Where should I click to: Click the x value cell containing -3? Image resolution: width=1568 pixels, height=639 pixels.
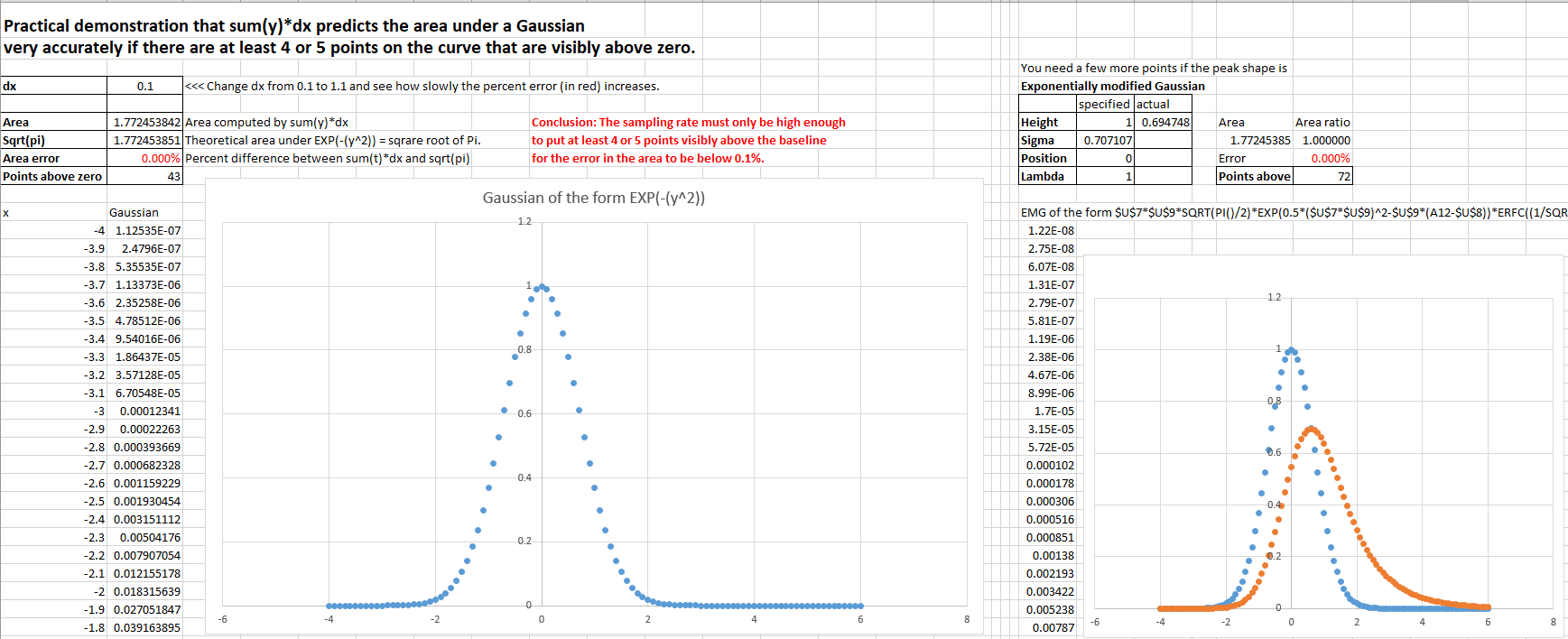tap(54, 411)
